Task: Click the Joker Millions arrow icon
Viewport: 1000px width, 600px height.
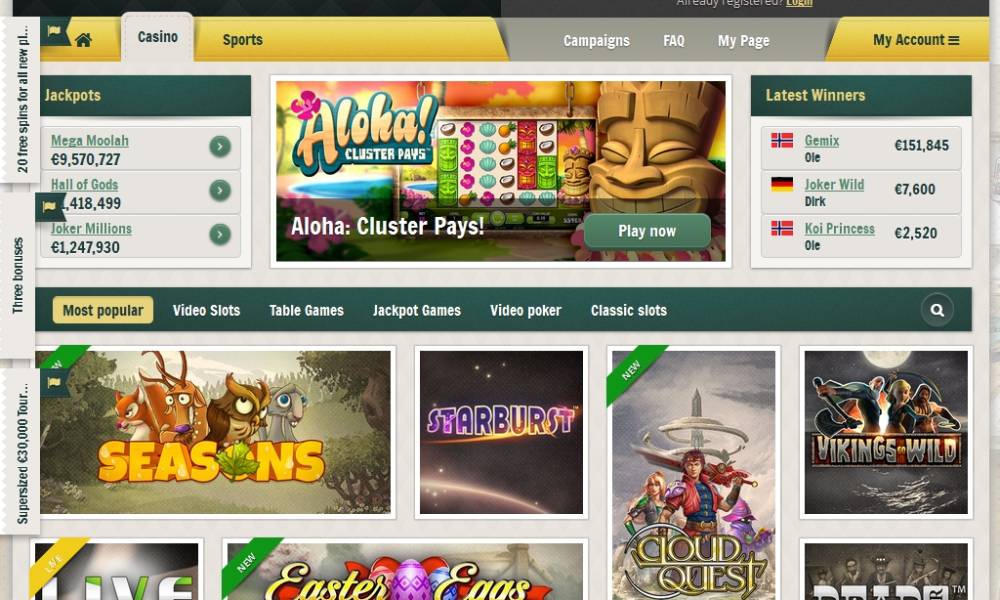Action: click(x=220, y=234)
